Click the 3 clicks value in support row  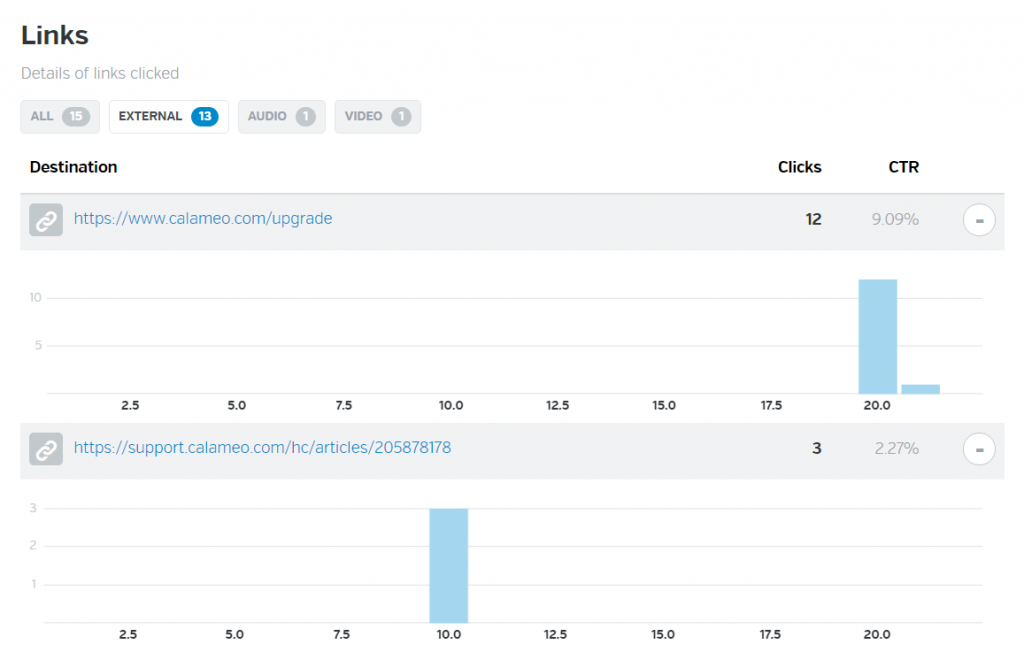pyautogui.click(x=816, y=449)
